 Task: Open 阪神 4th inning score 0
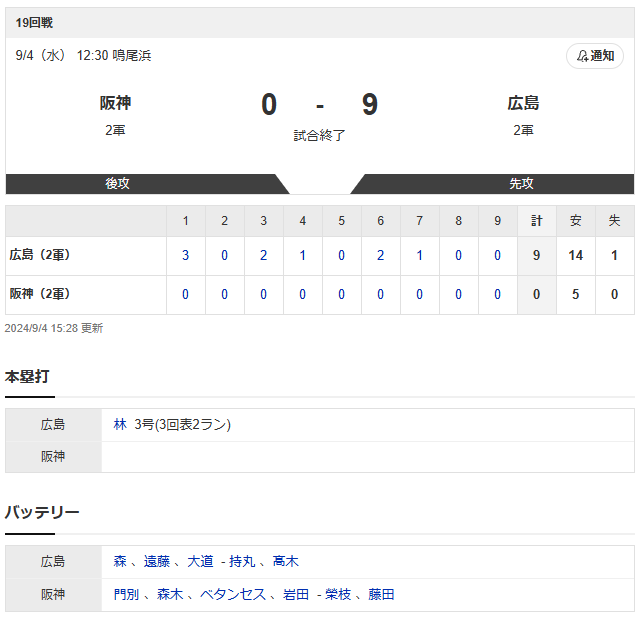point(302,294)
